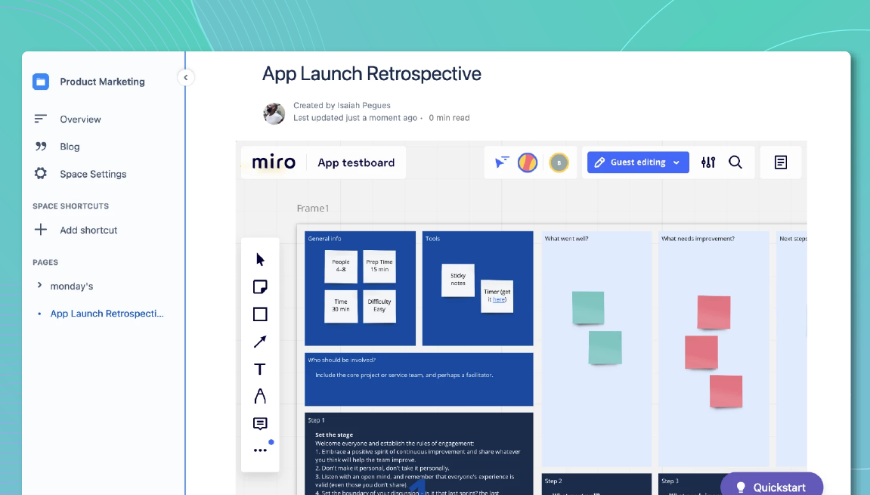The height and width of the screenshot is (495, 870).
Task: Click the 'here' link on Timer note
Action: click(x=499, y=299)
